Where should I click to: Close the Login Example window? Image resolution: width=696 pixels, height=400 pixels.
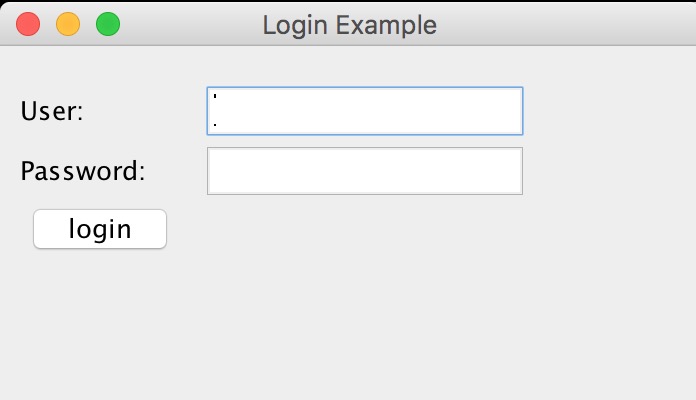click(28, 24)
